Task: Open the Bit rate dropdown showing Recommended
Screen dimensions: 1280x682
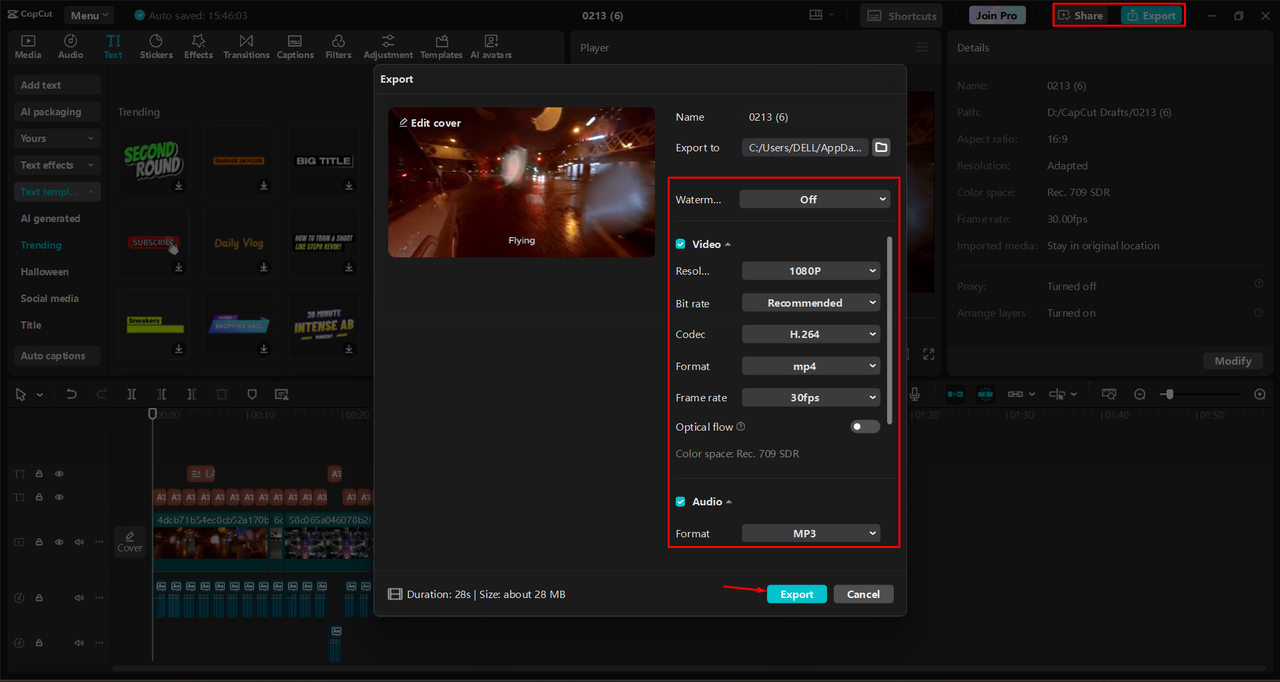Action: [811, 303]
